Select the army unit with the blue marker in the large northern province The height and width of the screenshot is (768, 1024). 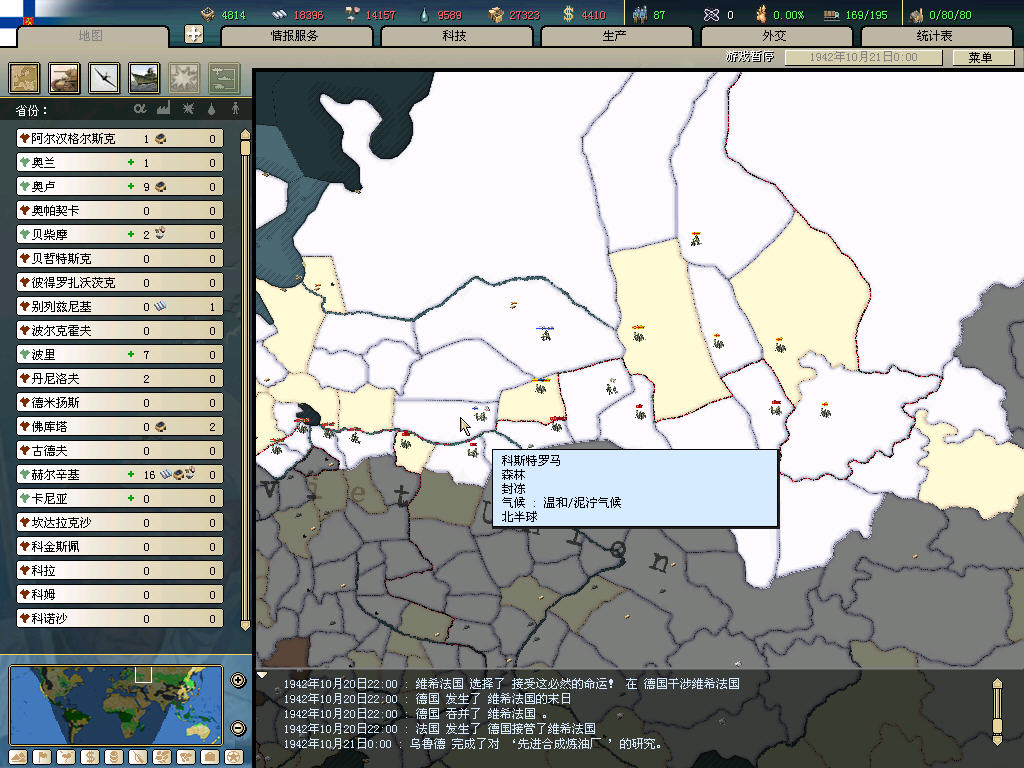pos(545,333)
